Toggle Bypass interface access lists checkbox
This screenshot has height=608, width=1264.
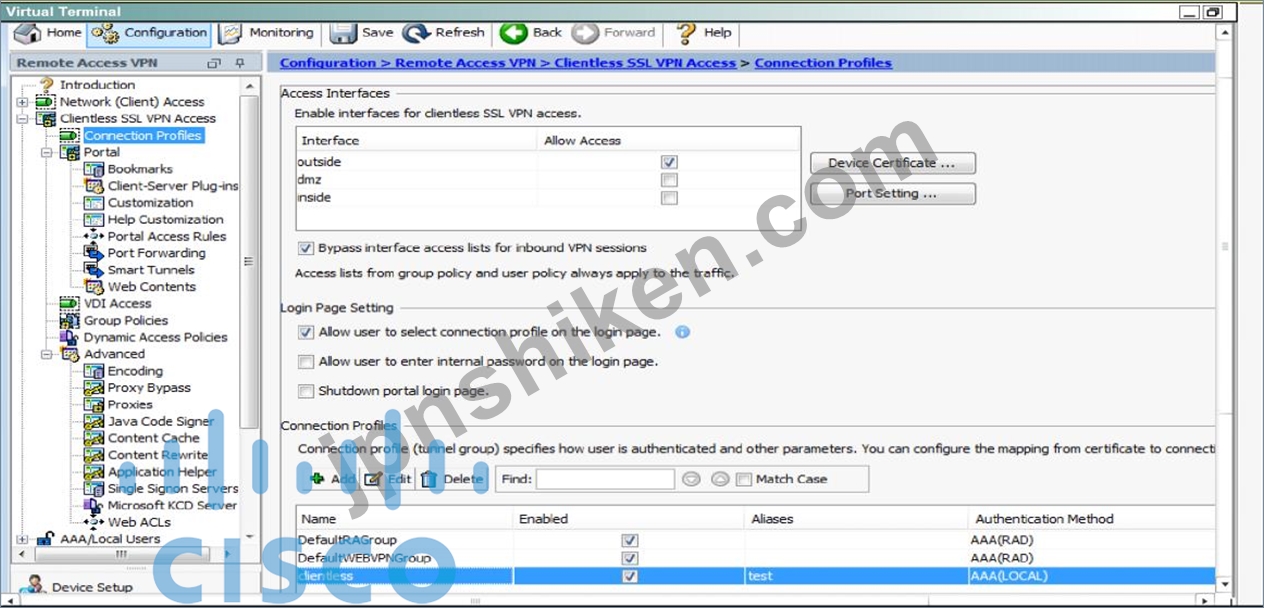pyautogui.click(x=306, y=248)
